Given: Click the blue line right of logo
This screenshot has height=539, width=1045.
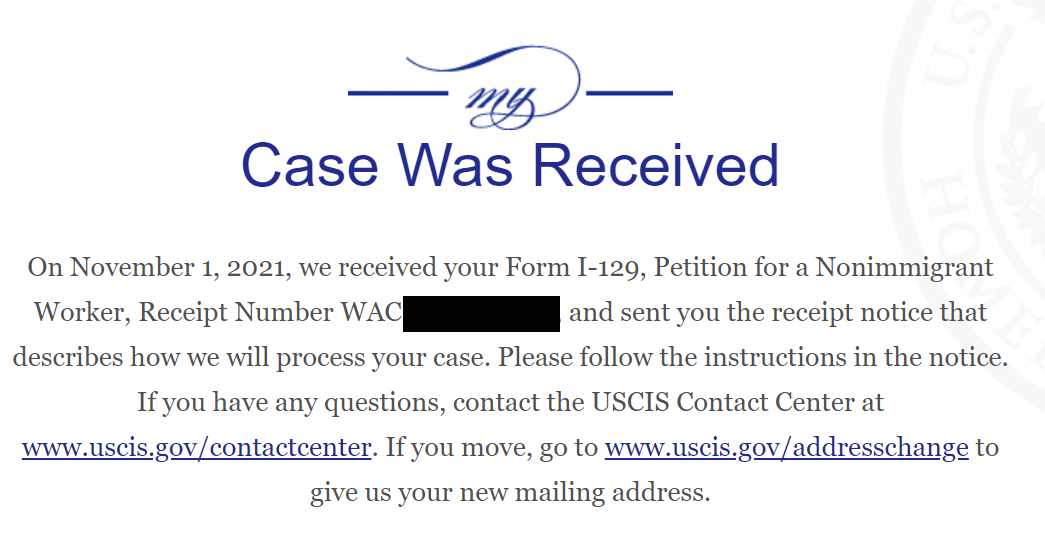Looking at the screenshot, I should coord(628,94).
